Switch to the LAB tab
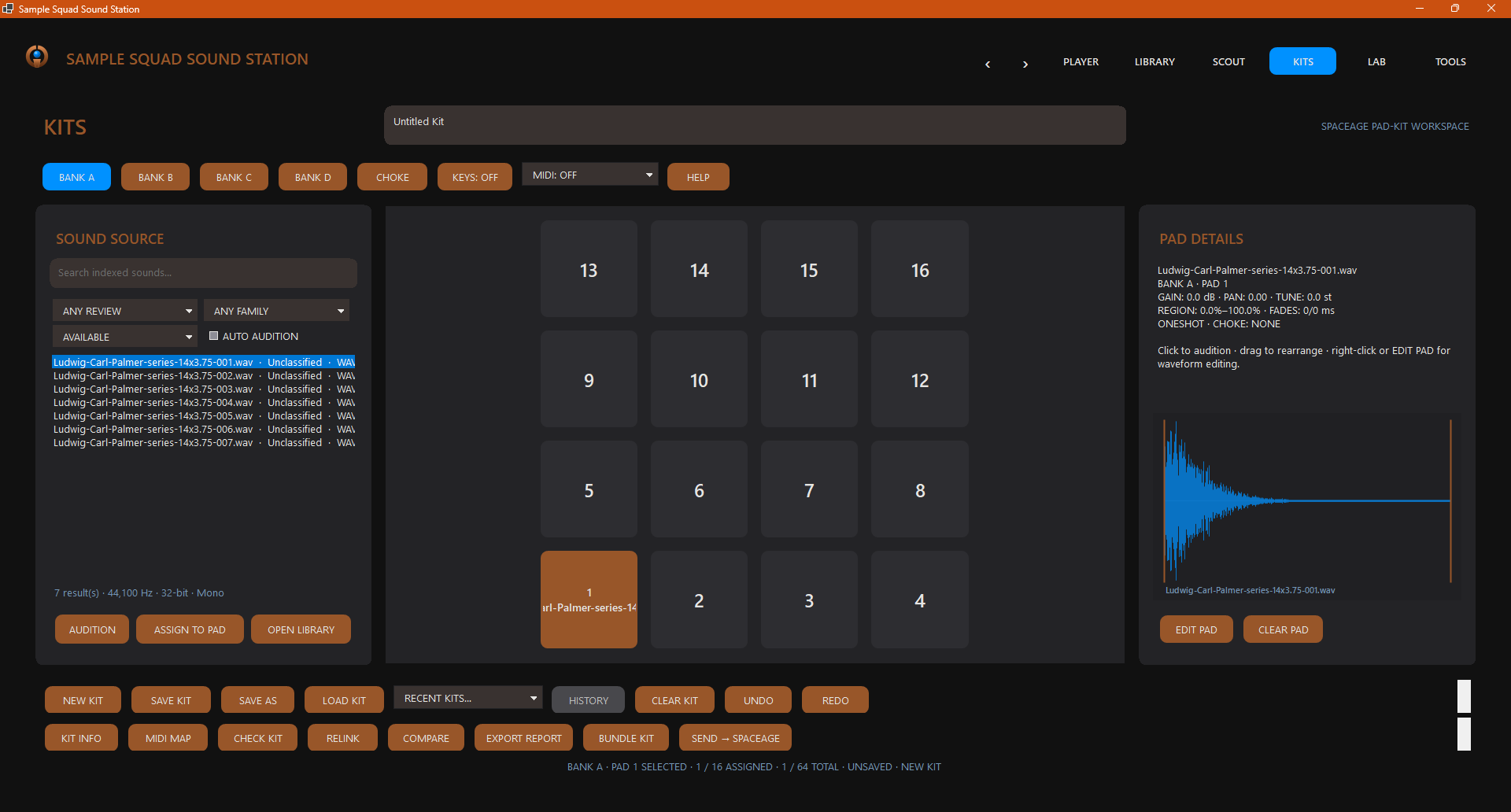1511x812 pixels. click(x=1376, y=61)
